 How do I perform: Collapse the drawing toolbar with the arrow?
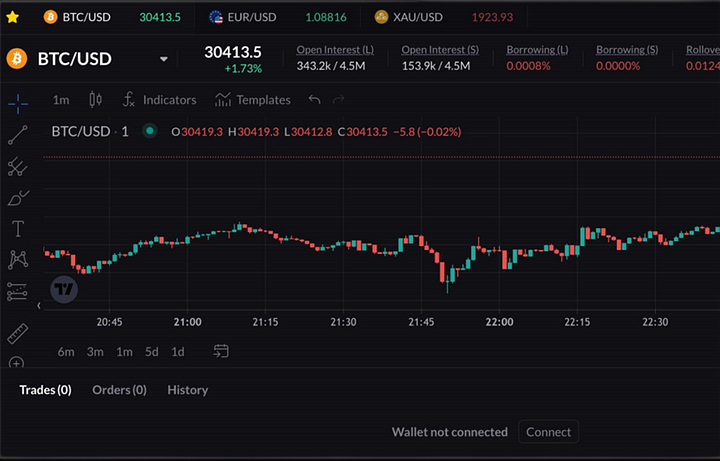coord(39,305)
